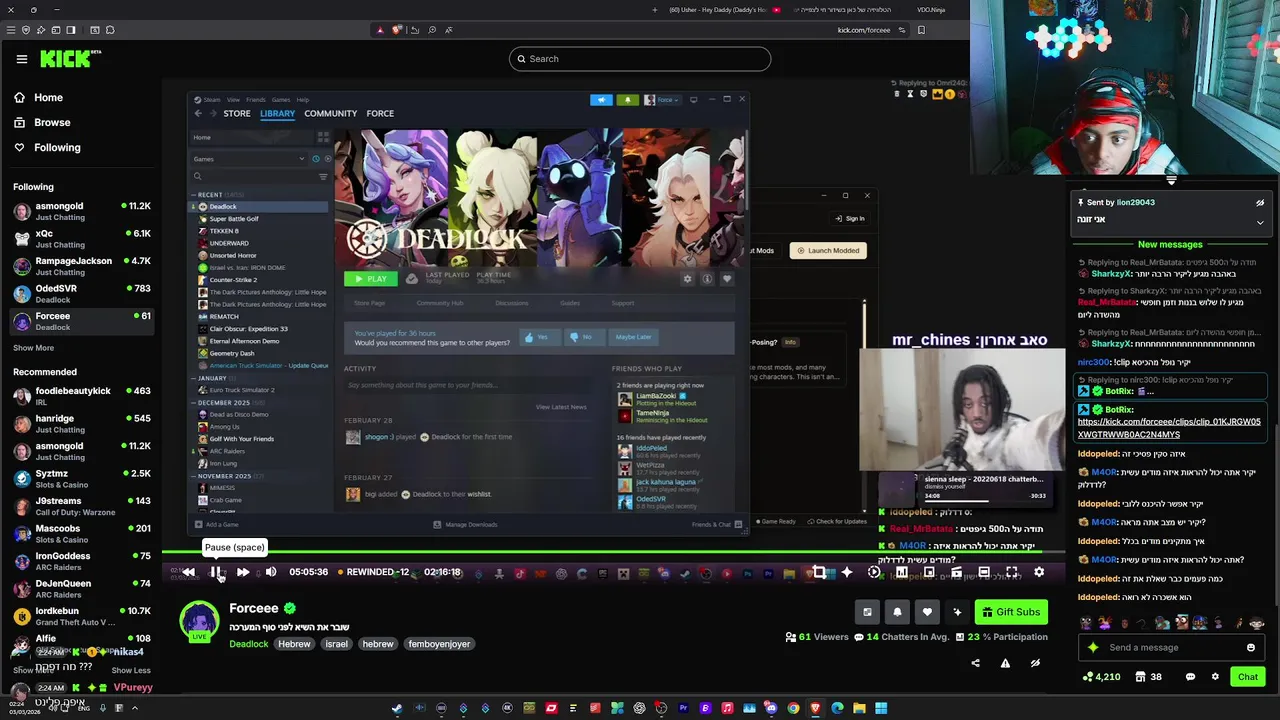Open Steam Manage Downloads
The image size is (1280, 720).
[465, 525]
